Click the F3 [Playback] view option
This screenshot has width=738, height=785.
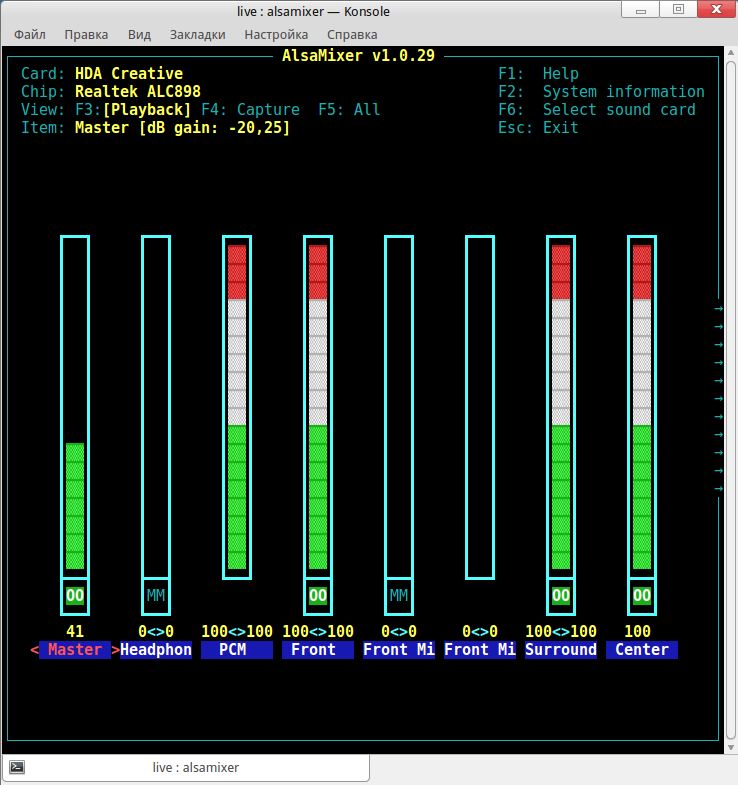click(x=133, y=110)
